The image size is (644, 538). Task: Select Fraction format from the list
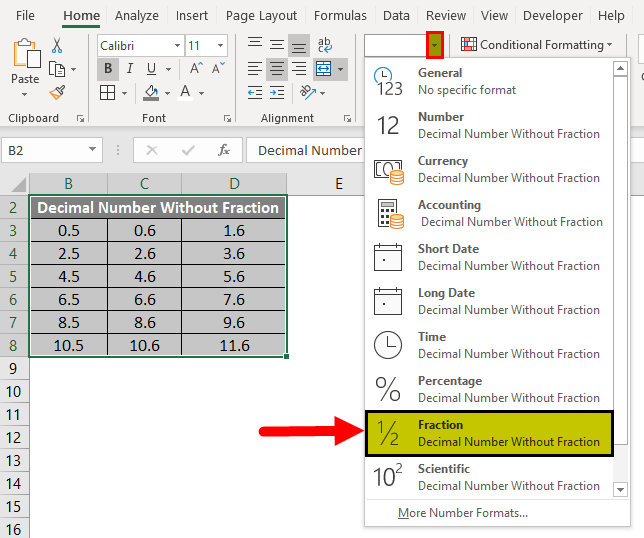496,432
